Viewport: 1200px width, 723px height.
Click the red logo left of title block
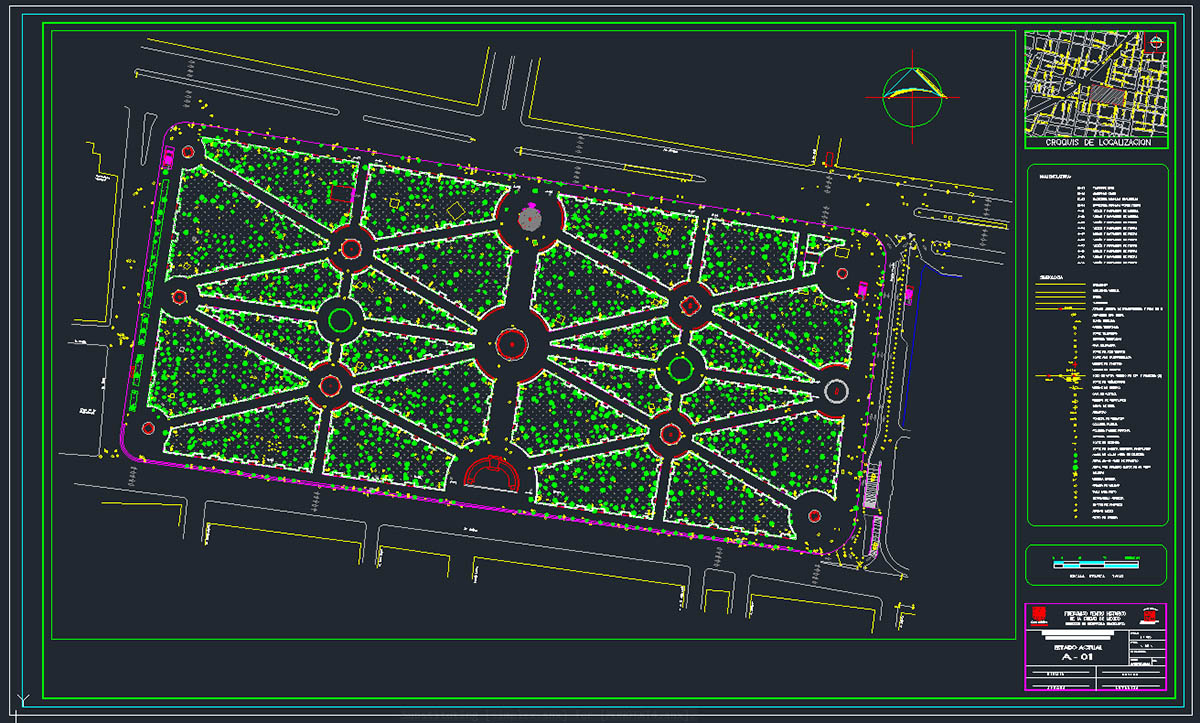(1039, 614)
